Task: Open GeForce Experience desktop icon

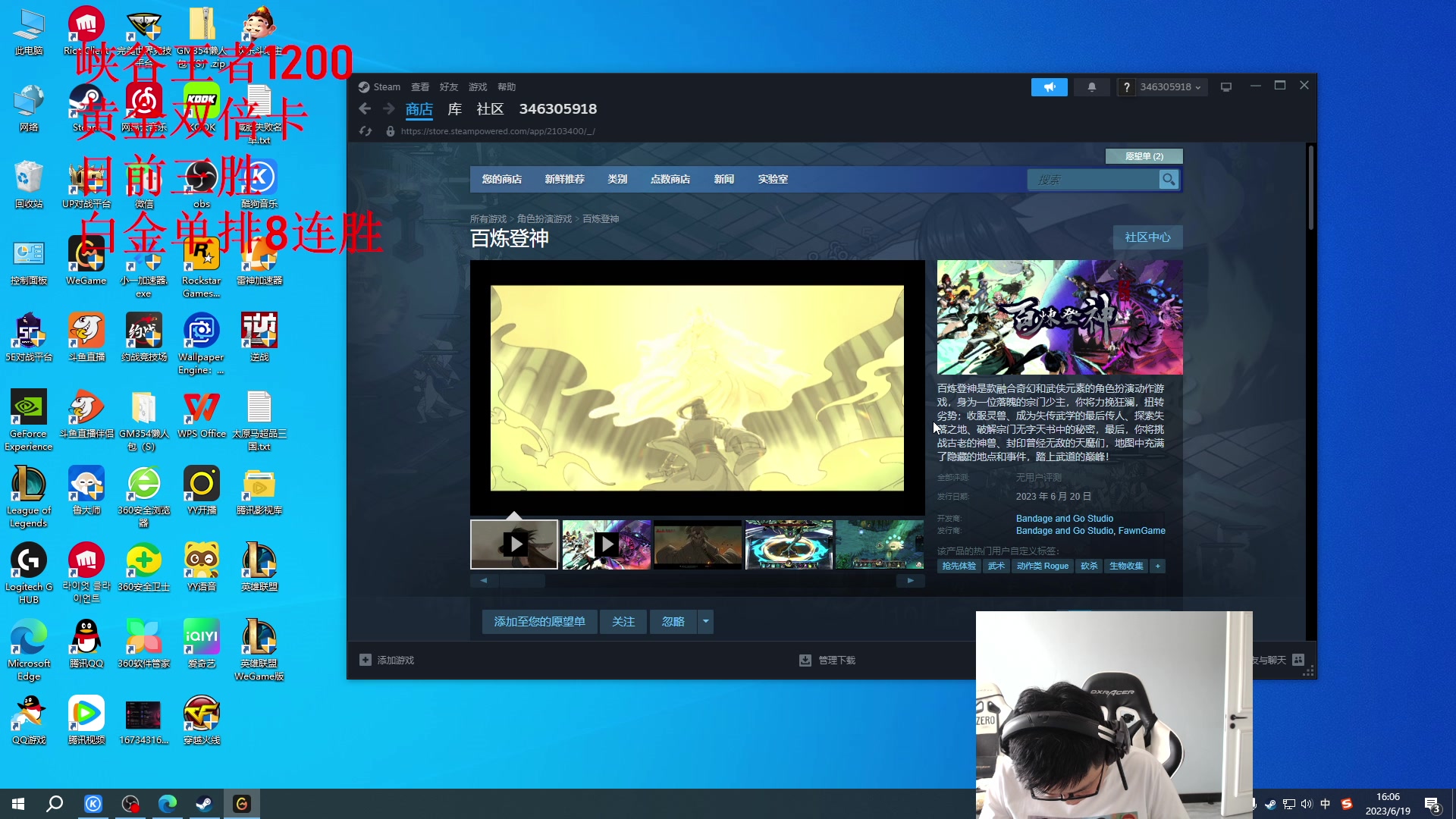Action: click(29, 421)
